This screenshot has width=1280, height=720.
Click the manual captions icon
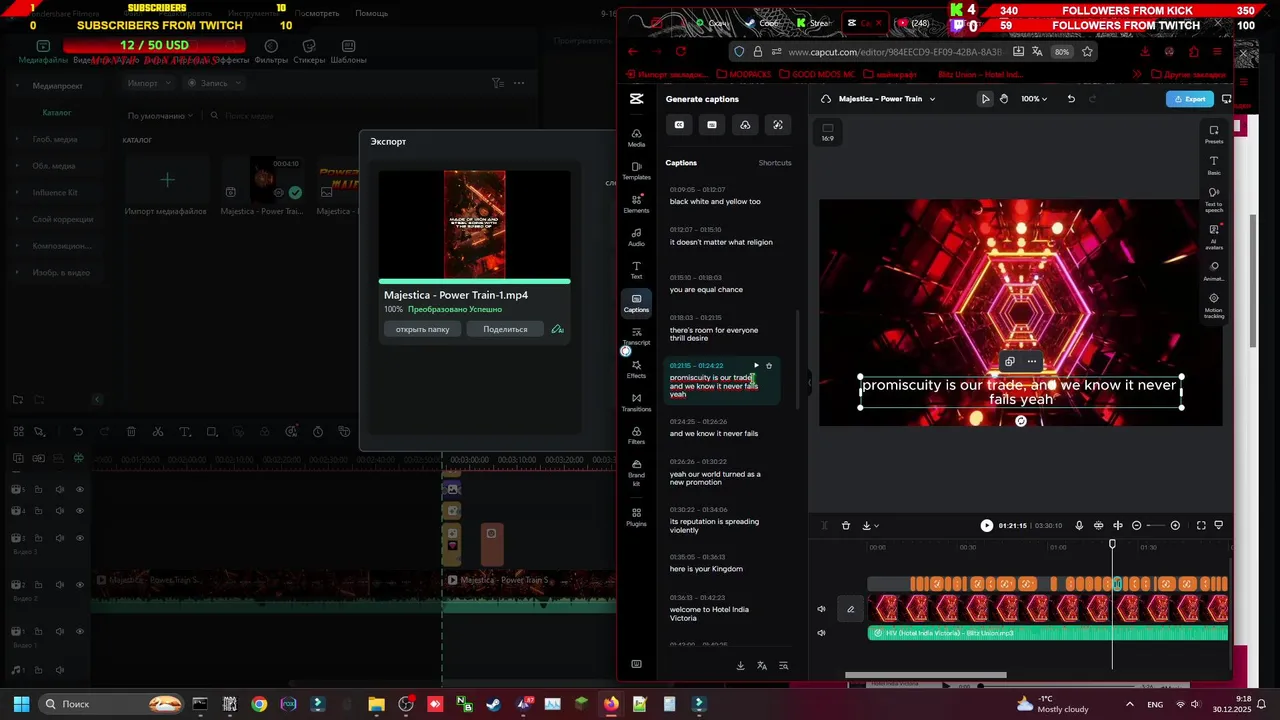pos(712,125)
